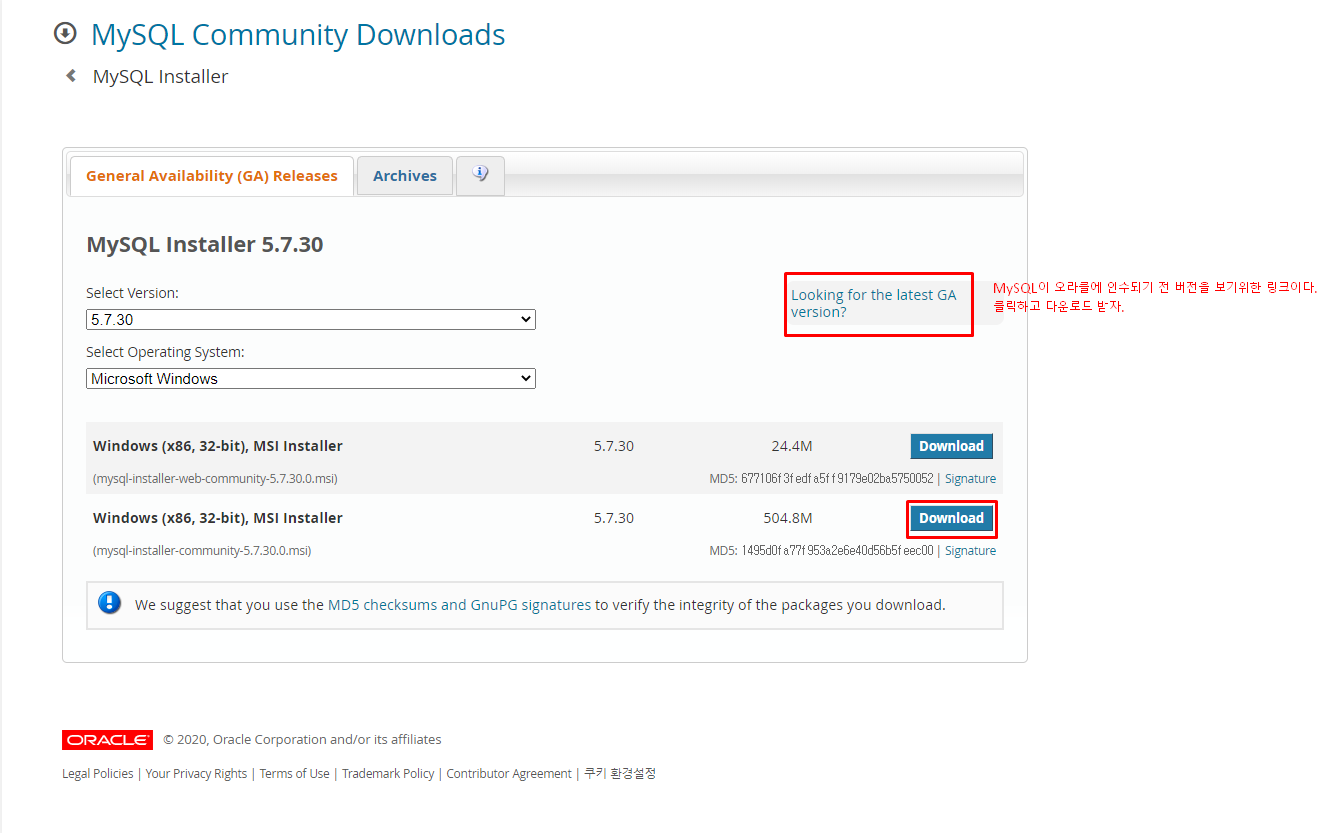The width and height of the screenshot is (1335, 833).
Task: Click the download circle icon beside page title
Action: click(x=65, y=34)
